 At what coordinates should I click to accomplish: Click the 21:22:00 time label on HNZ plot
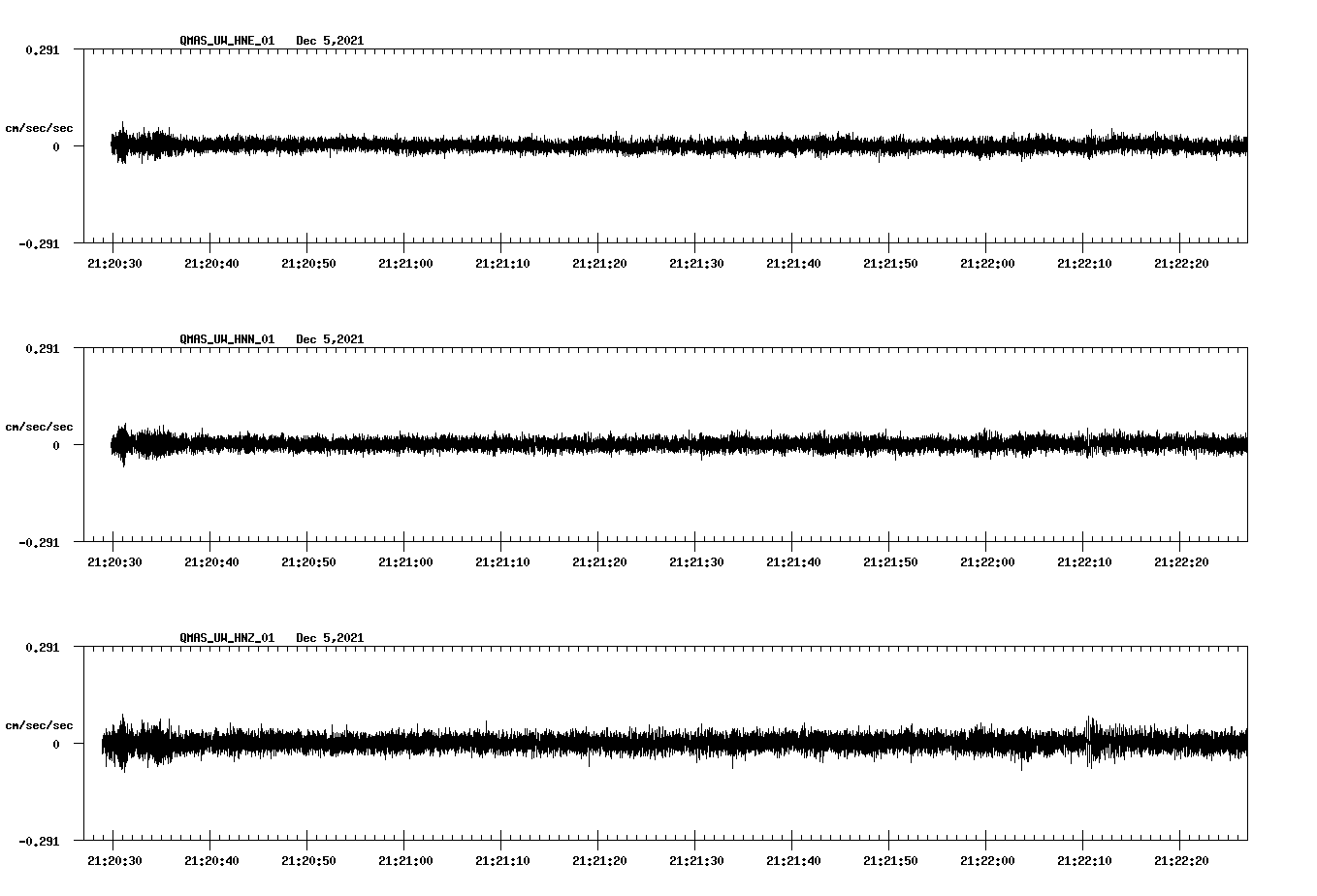(x=987, y=861)
